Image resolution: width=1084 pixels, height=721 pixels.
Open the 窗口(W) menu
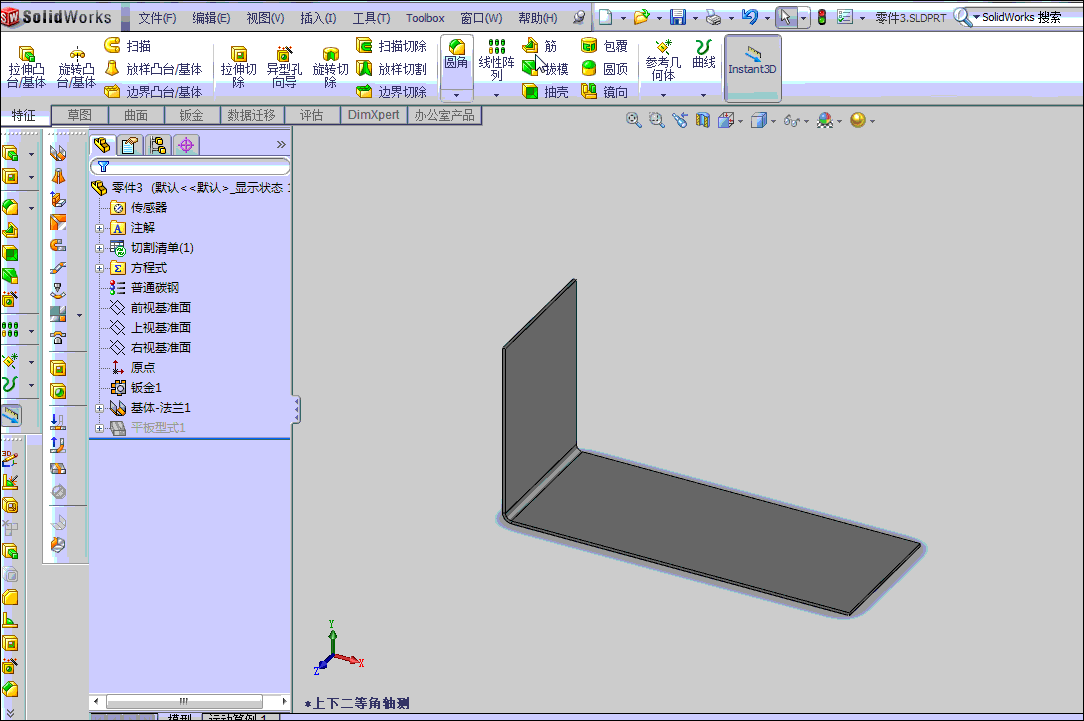pyautogui.click(x=481, y=18)
